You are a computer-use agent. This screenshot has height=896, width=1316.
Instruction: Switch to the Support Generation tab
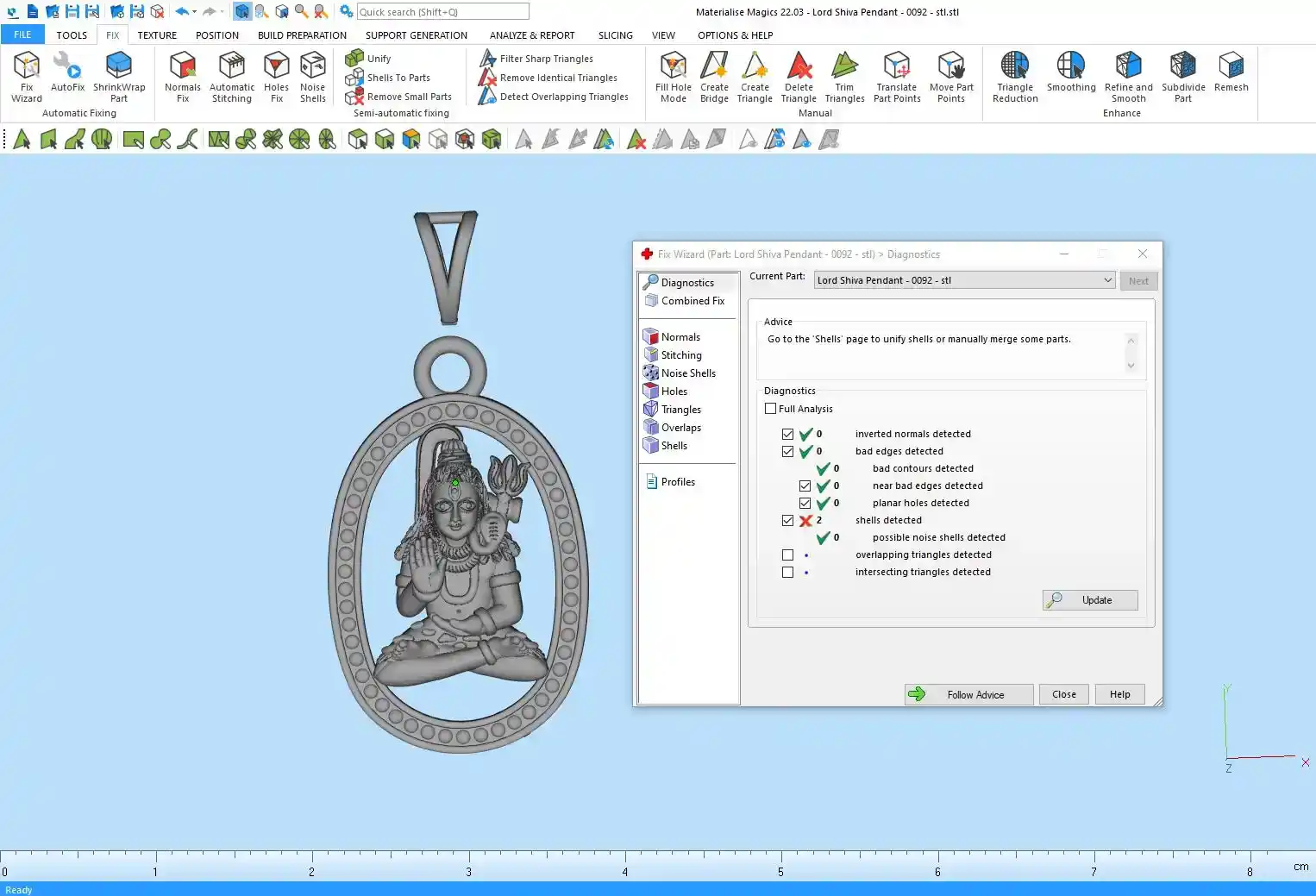(416, 35)
